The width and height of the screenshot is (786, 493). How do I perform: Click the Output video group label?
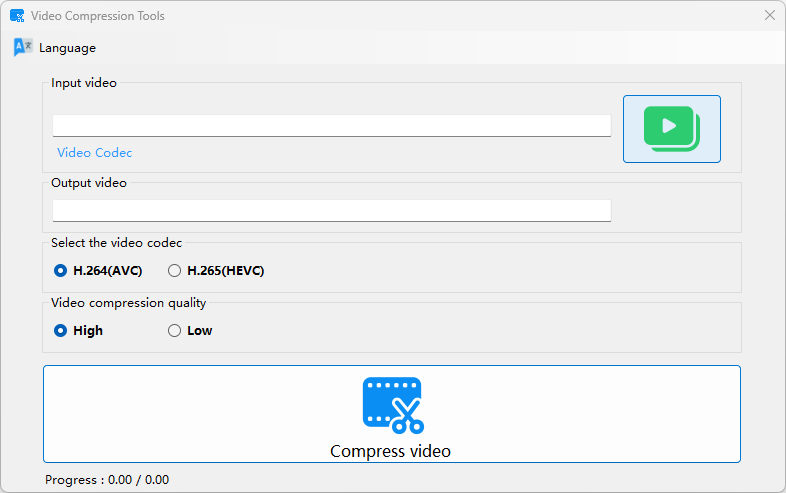coord(89,183)
